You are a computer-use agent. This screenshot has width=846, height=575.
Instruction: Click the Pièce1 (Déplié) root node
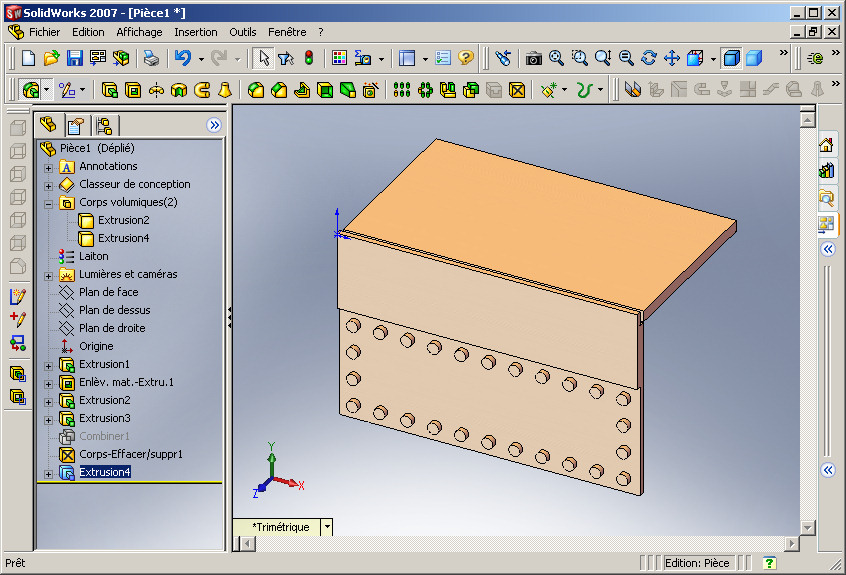click(97, 148)
